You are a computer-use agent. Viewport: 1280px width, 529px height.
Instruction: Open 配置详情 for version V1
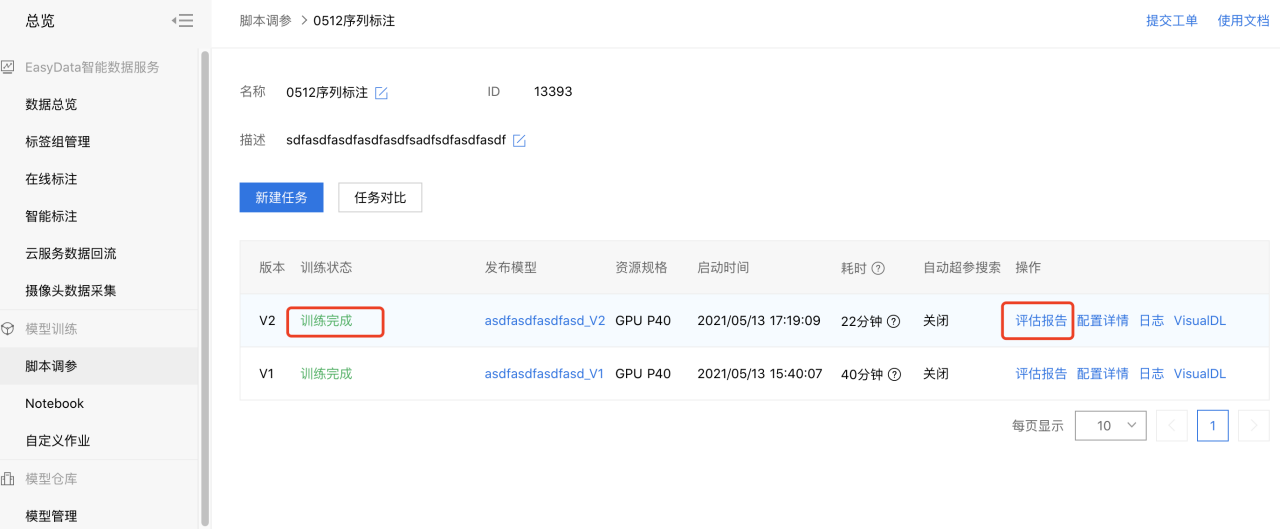[1103, 374]
